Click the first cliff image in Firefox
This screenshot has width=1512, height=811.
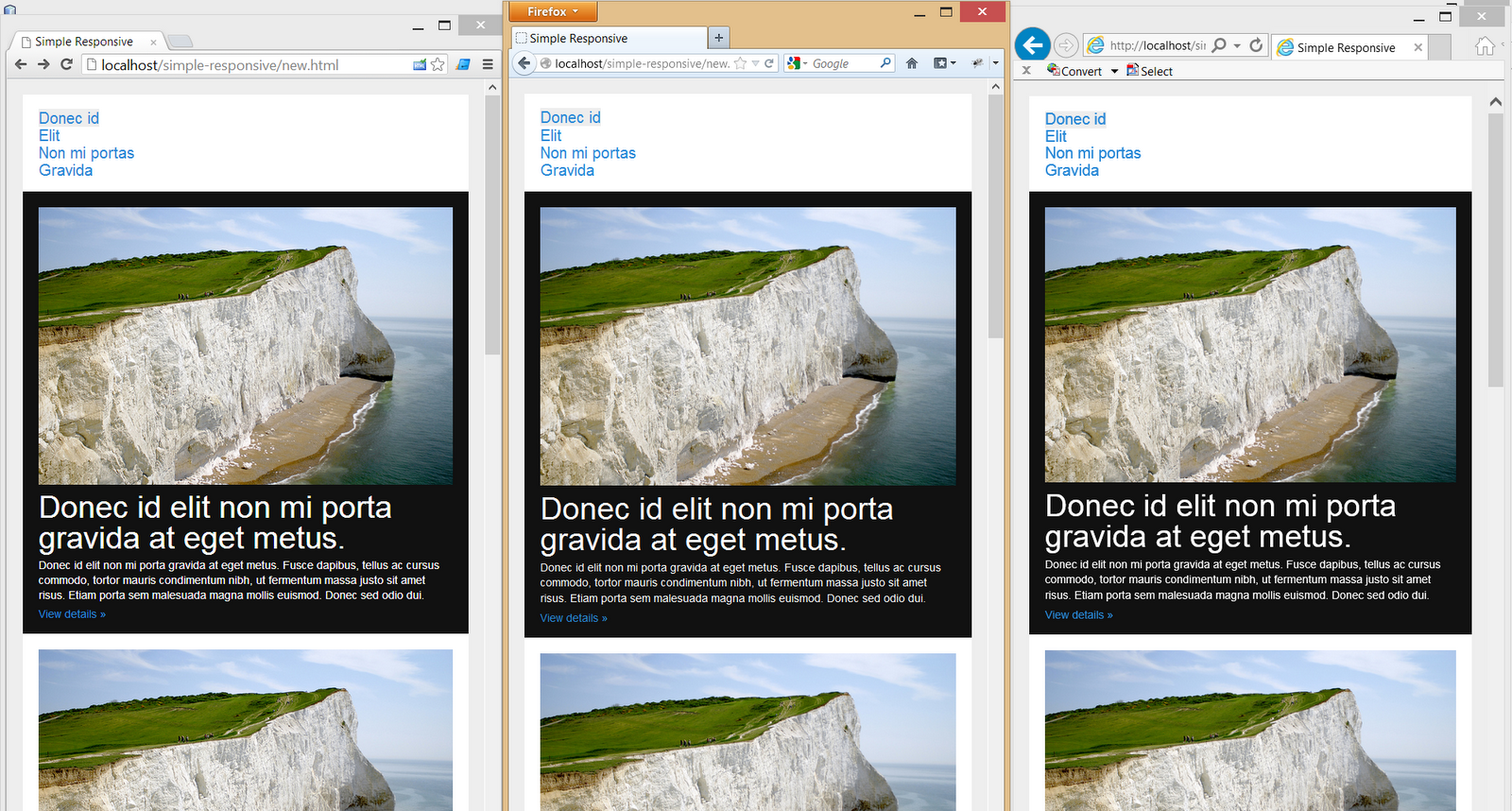tap(747, 347)
